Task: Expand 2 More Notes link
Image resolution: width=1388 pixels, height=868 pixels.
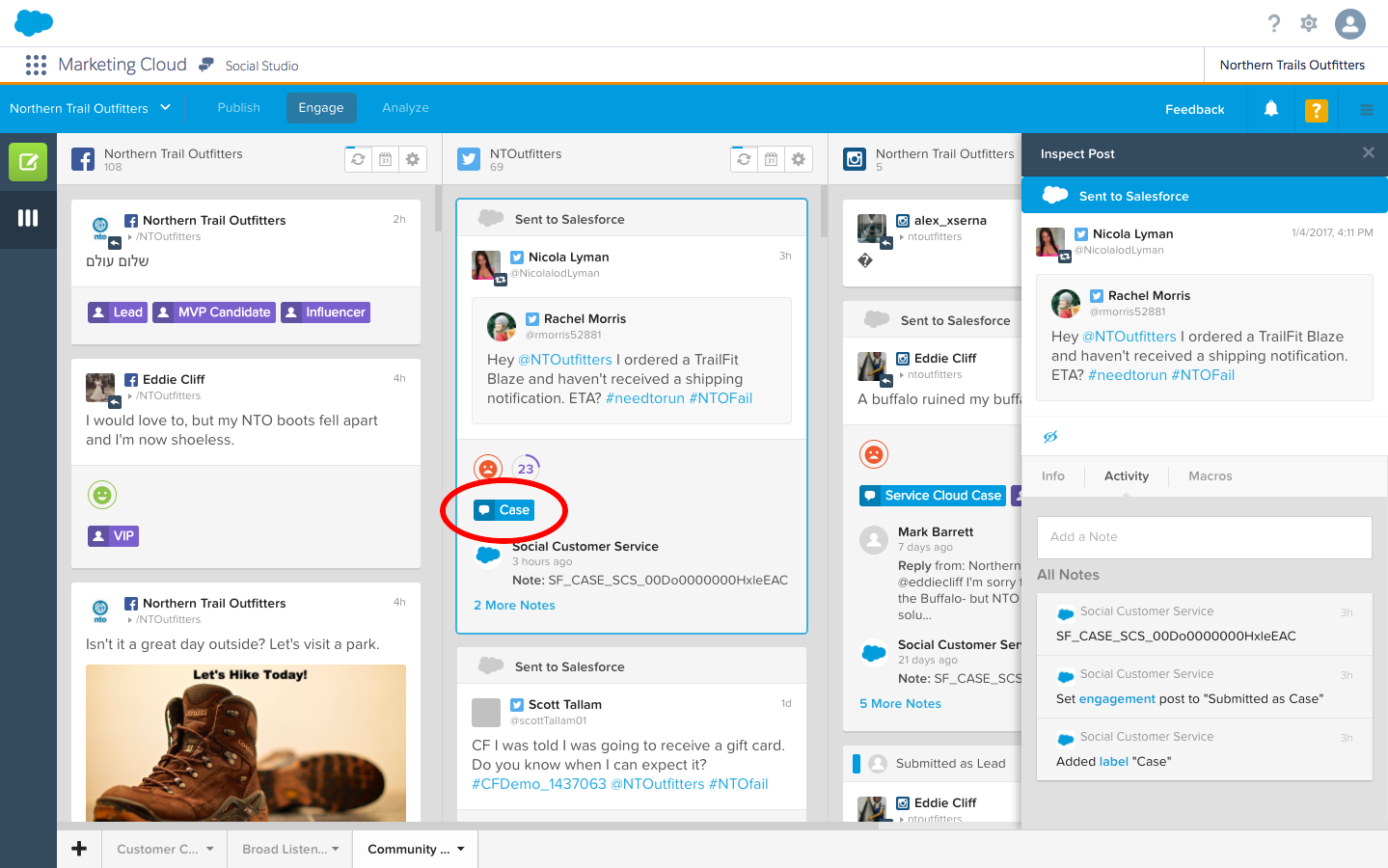Action: pyautogui.click(x=514, y=606)
